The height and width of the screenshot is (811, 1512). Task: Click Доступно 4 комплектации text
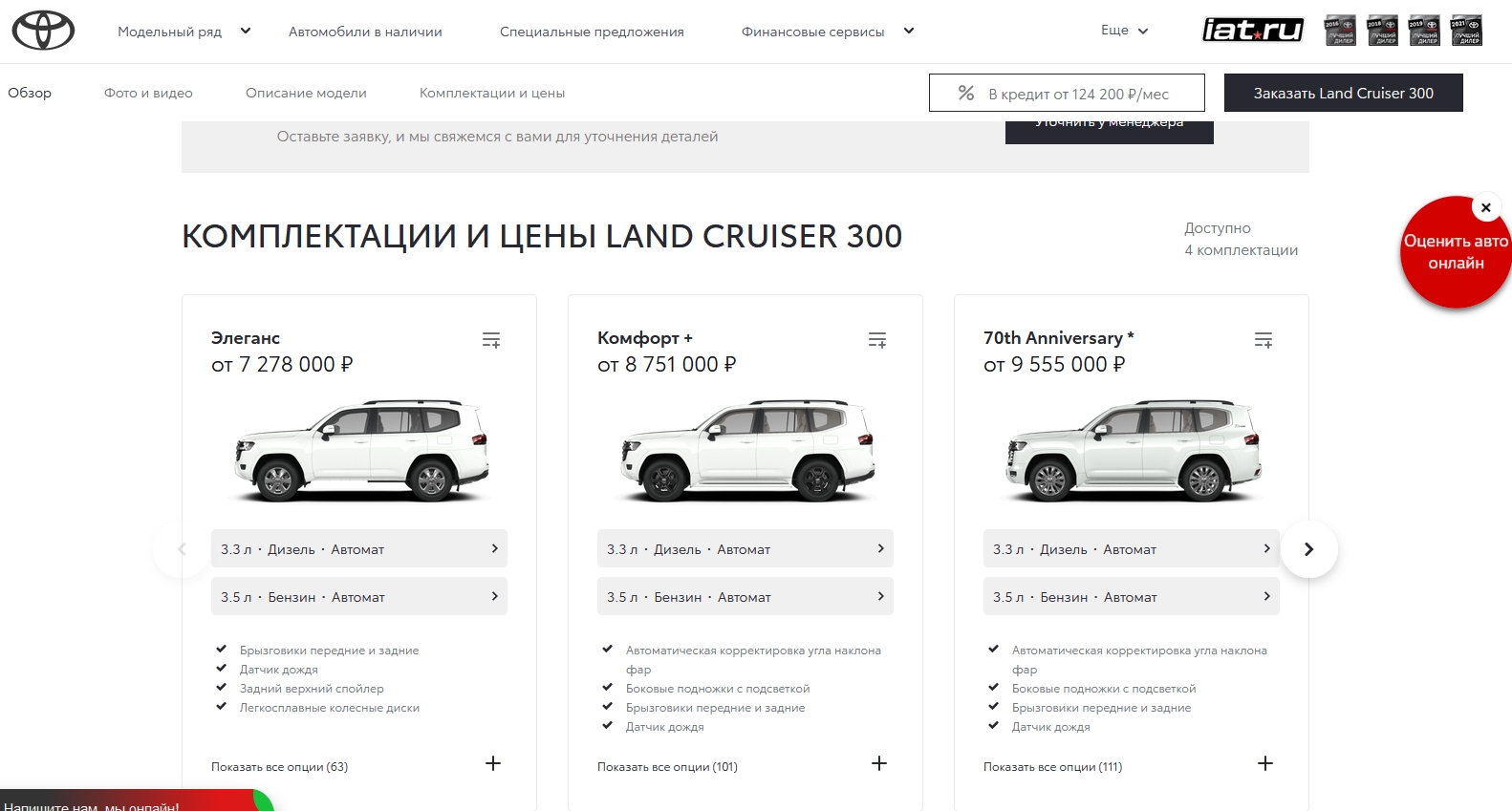tap(1241, 239)
